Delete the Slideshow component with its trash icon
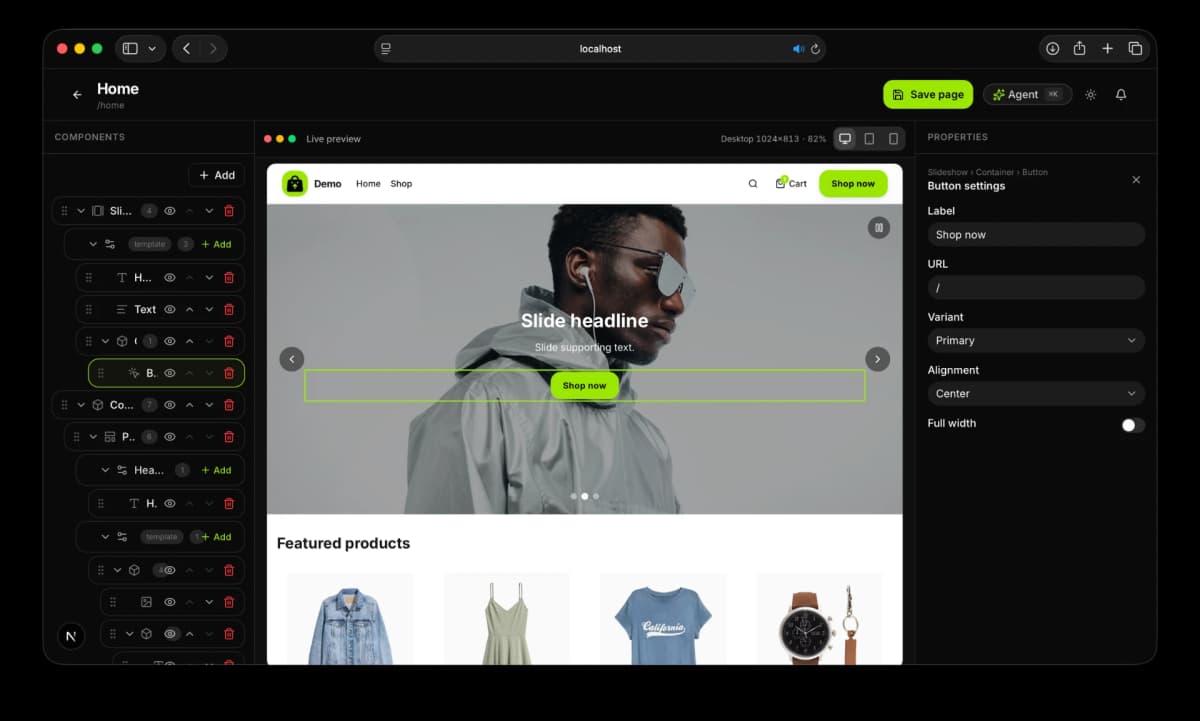This screenshot has width=1200, height=721. tap(229, 211)
